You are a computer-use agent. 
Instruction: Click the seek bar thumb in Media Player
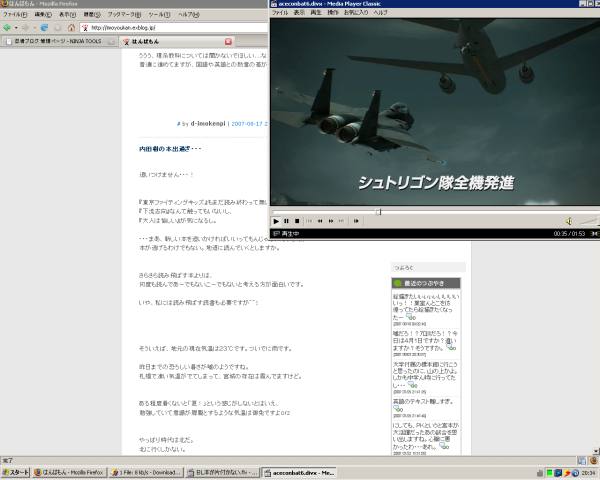[378, 212]
